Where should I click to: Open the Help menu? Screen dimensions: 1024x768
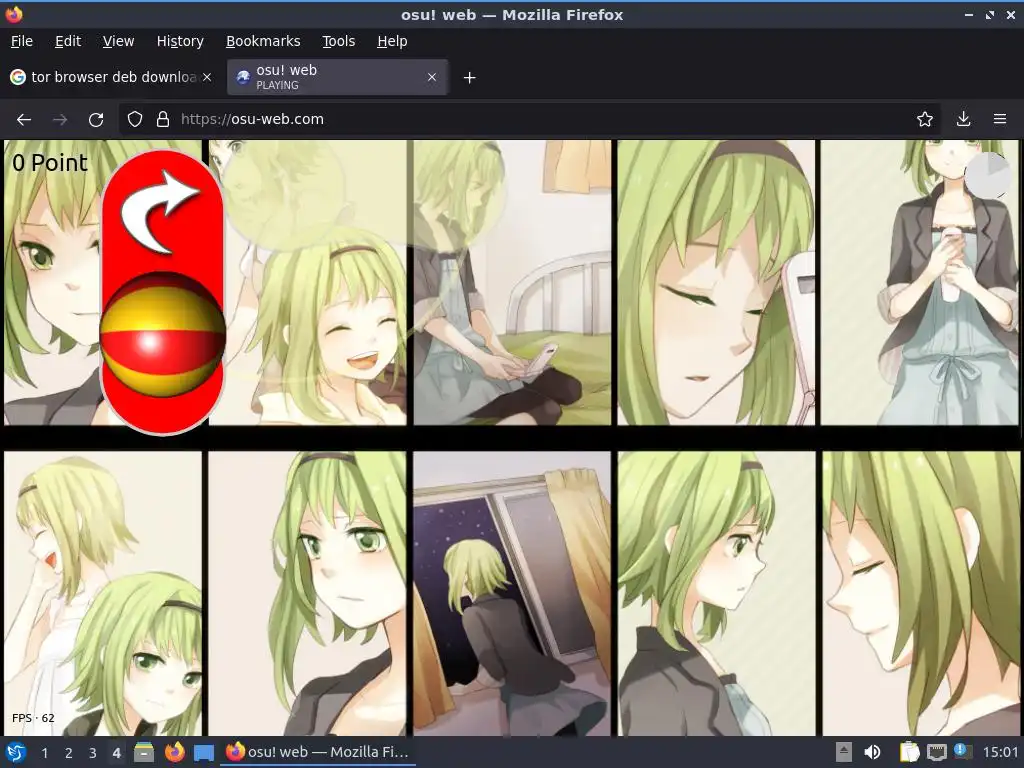[392, 41]
